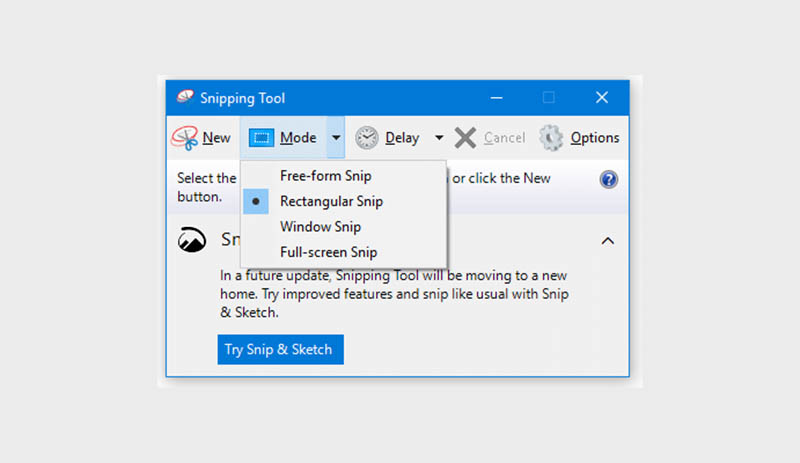Click the Delay clock icon

[x=366, y=138]
